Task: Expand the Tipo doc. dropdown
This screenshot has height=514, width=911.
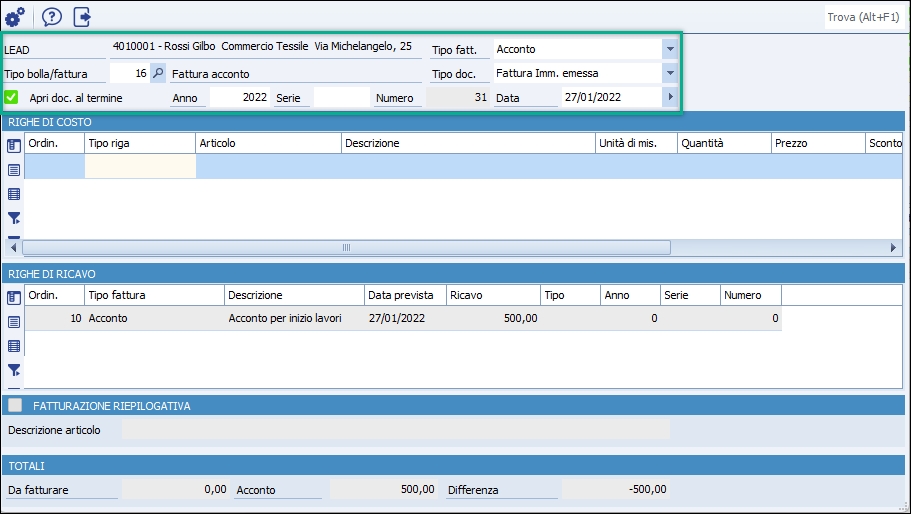Action: (670, 74)
